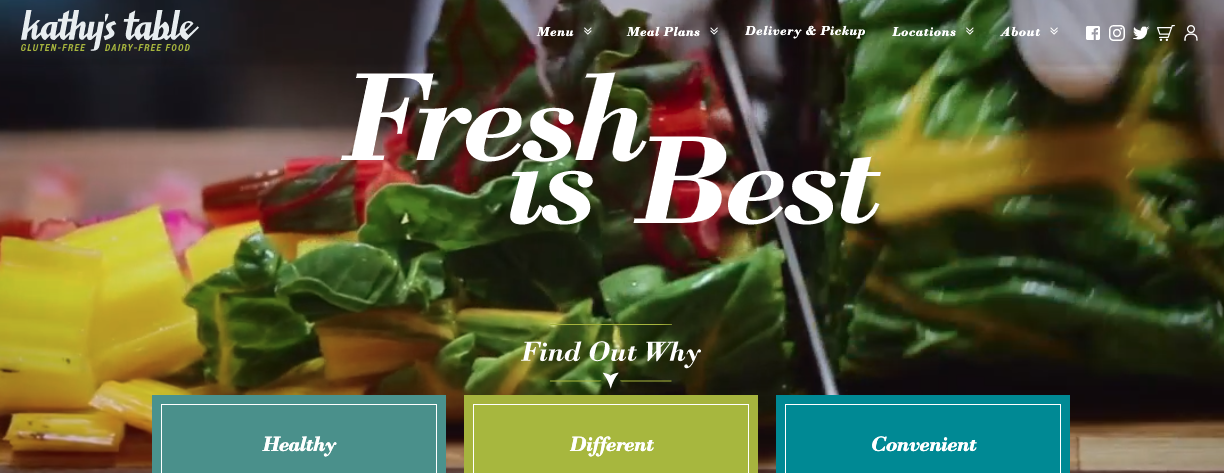Image resolution: width=1224 pixels, height=473 pixels.
Task: Open the teal Convenient box
Action: 923,434
